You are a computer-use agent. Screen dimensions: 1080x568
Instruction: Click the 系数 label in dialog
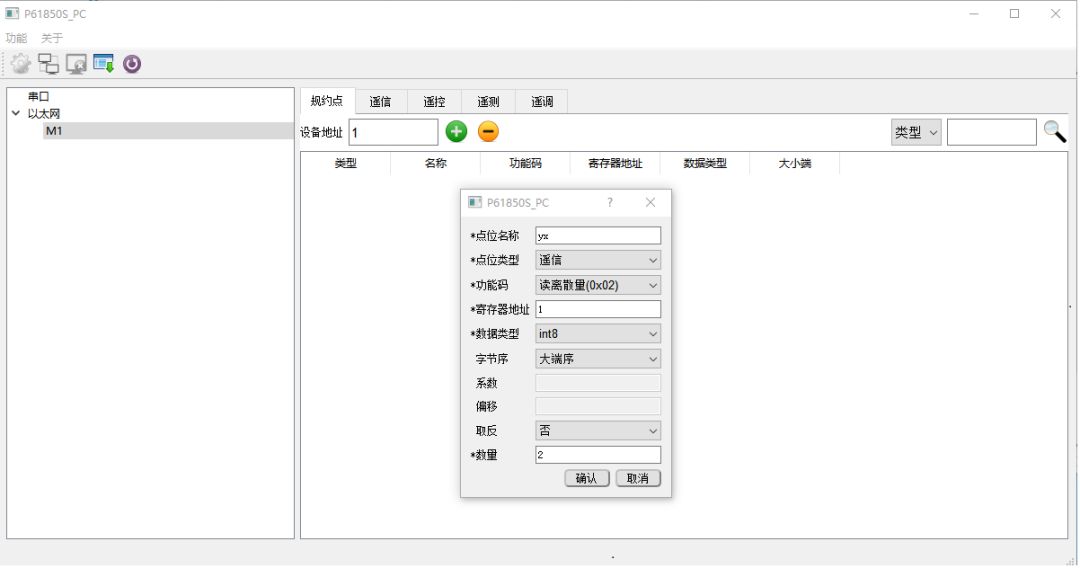(x=486, y=383)
